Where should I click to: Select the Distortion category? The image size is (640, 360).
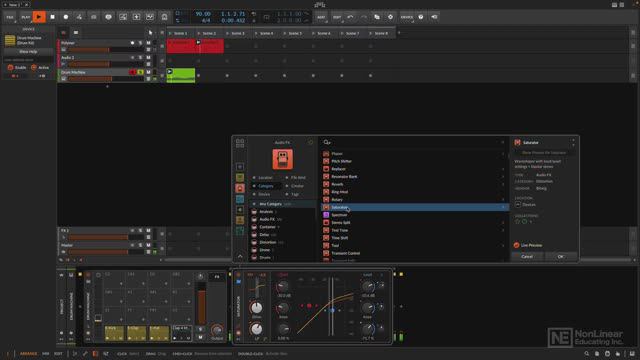[x=283, y=242]
